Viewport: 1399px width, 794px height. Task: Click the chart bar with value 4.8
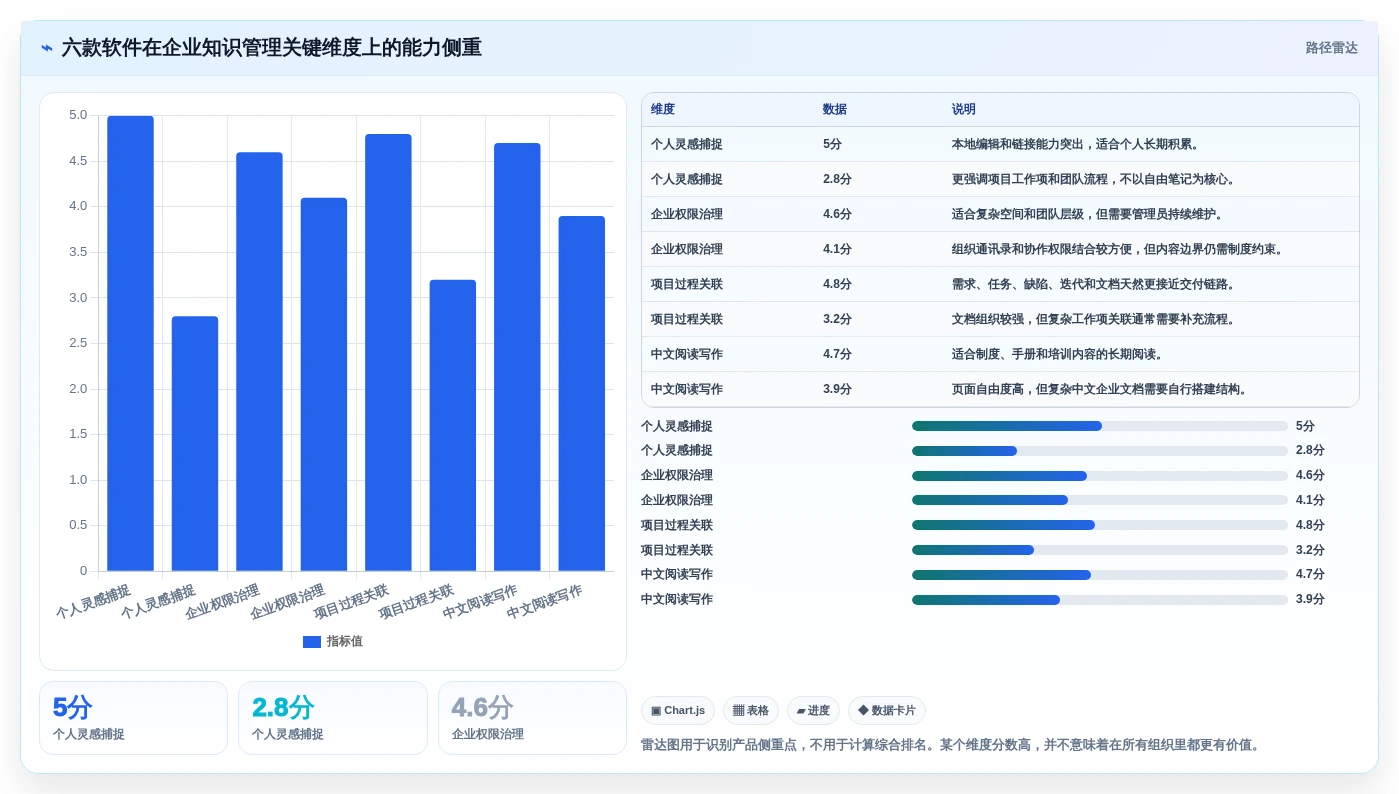[388, 352]
